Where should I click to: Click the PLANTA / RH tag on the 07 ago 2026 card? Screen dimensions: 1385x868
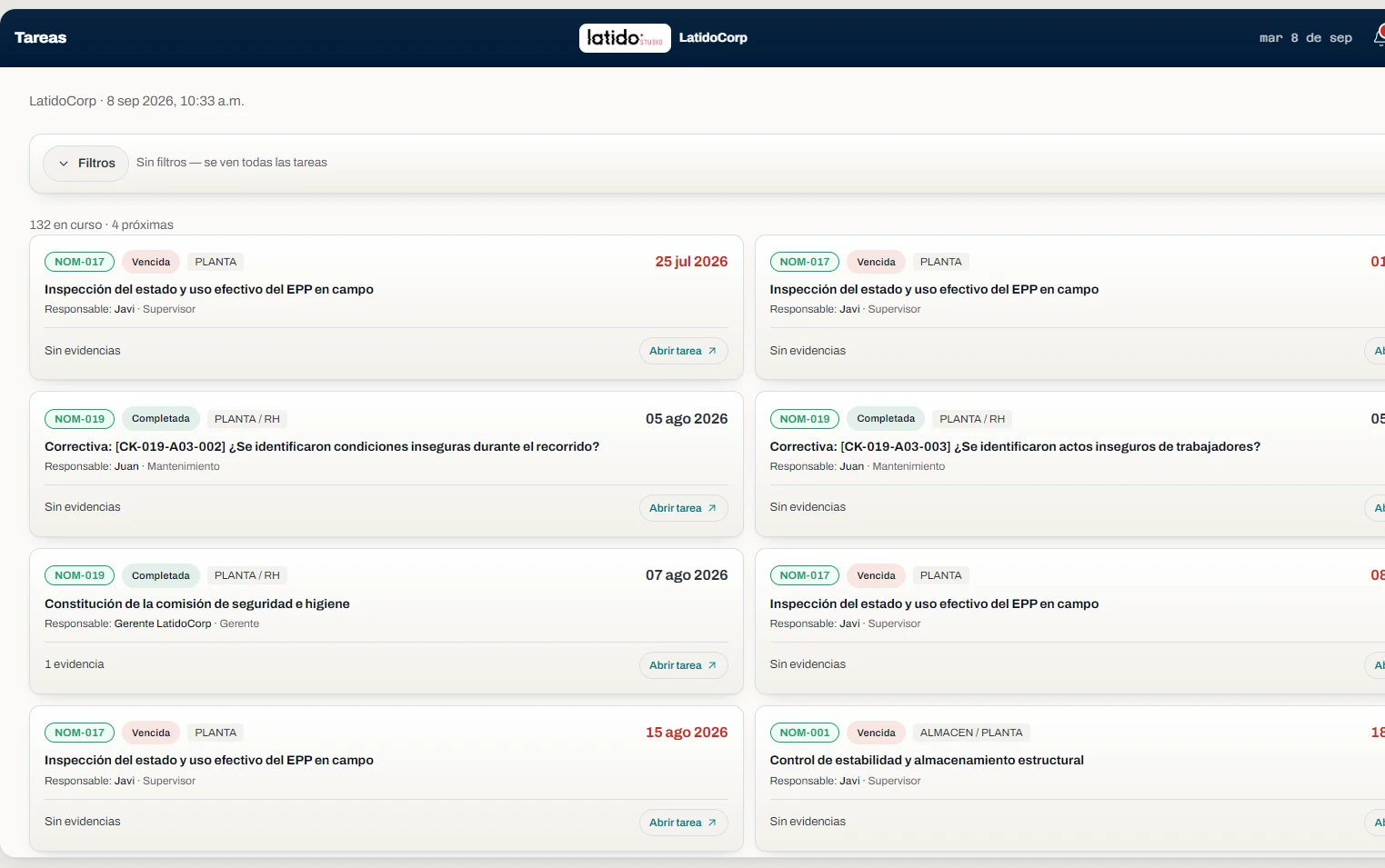coord(247,575)
